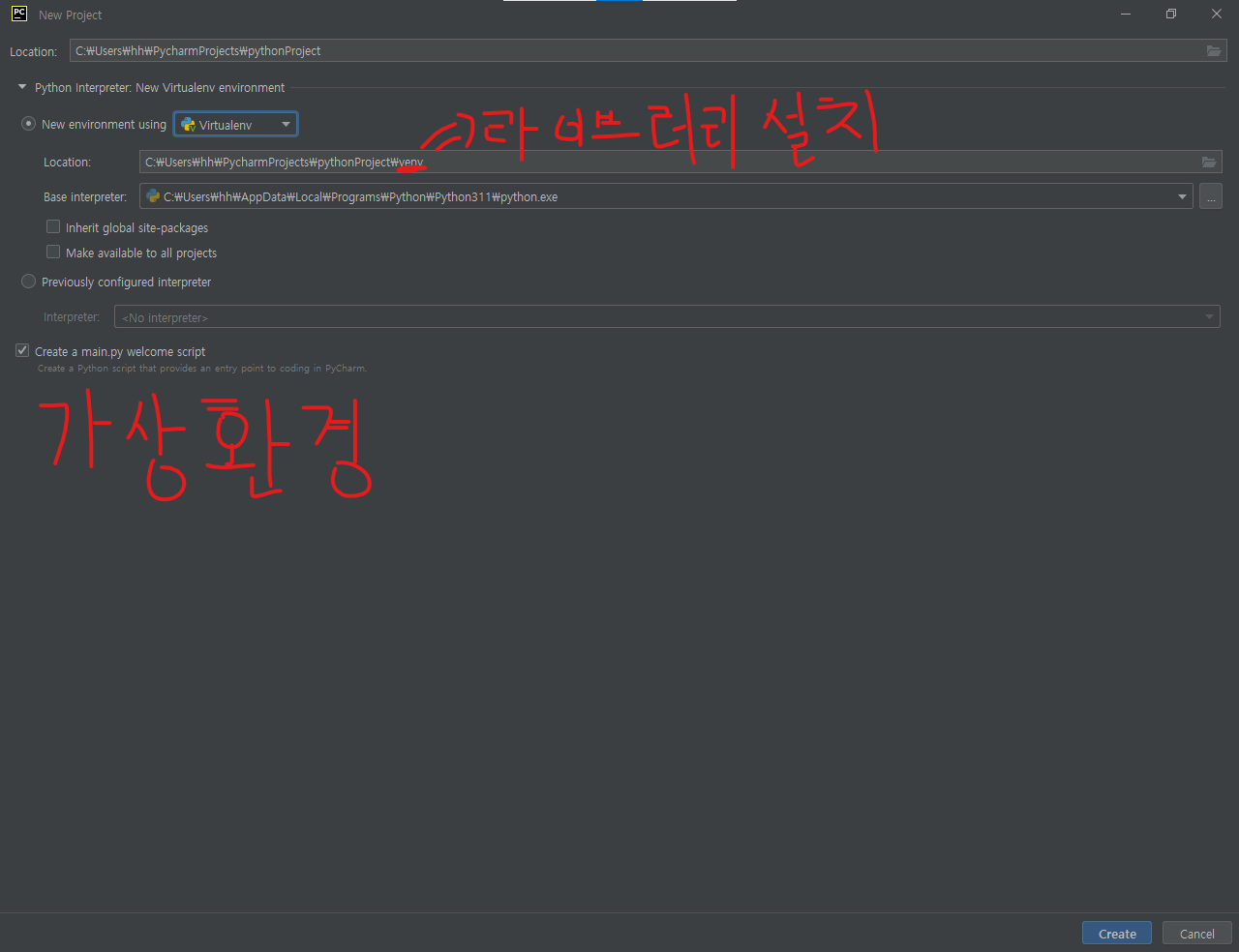Open the Virtualenv environment type dropdown
Image resolution: width=1239 pixels, height=952 pixels.
pyautogui.click(x=235, y=125)
